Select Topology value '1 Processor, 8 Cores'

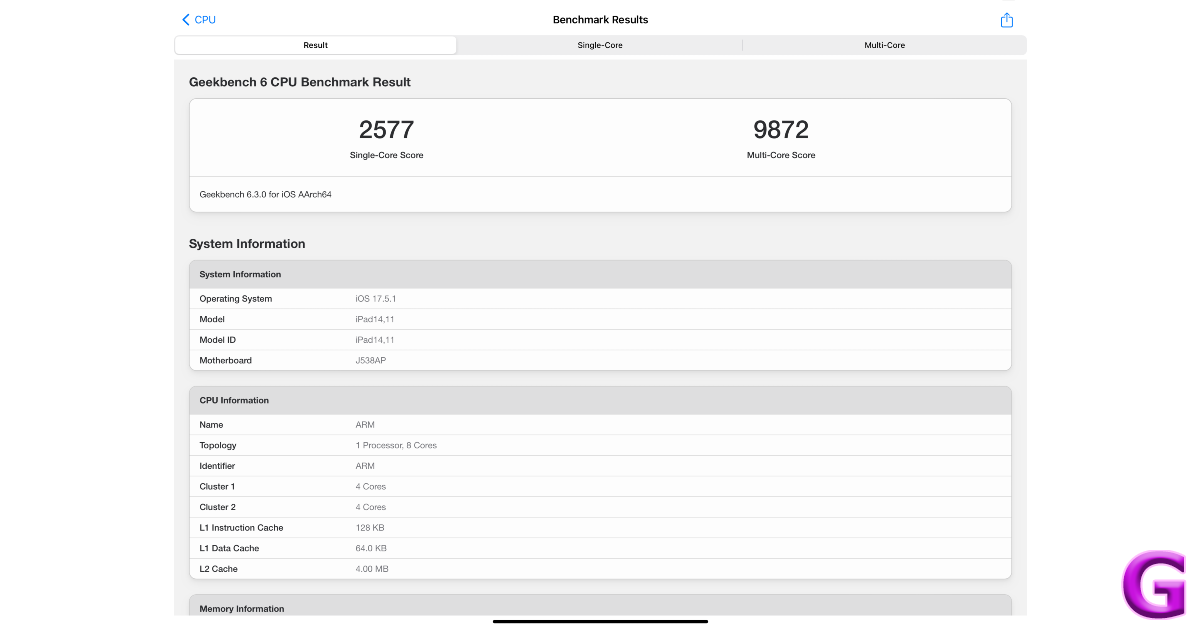(396, 445)
